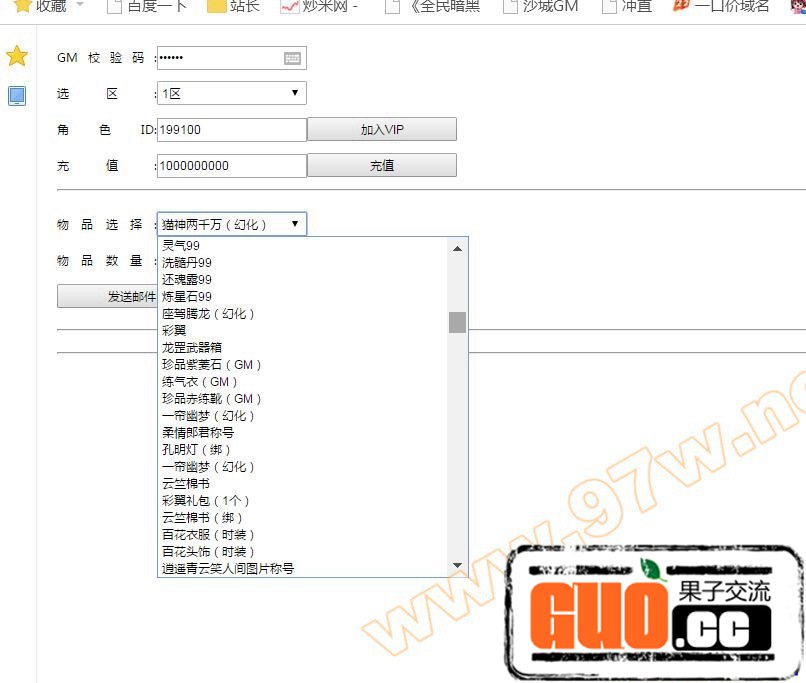This screenshot has width=806, height=683.
Task: Click the 角色ID input field
Action: (x=231, y=130)
